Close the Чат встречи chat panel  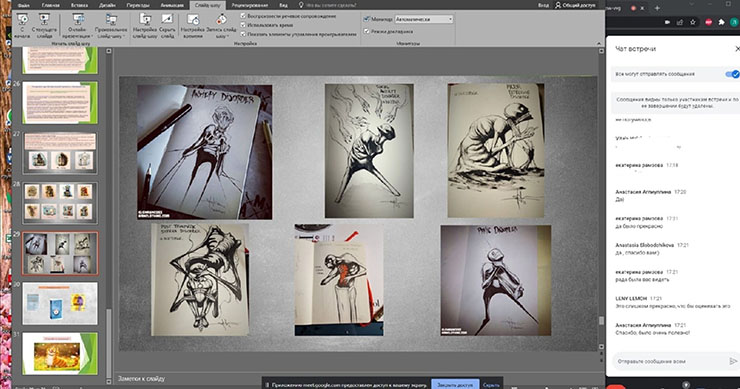click(737, 49)
